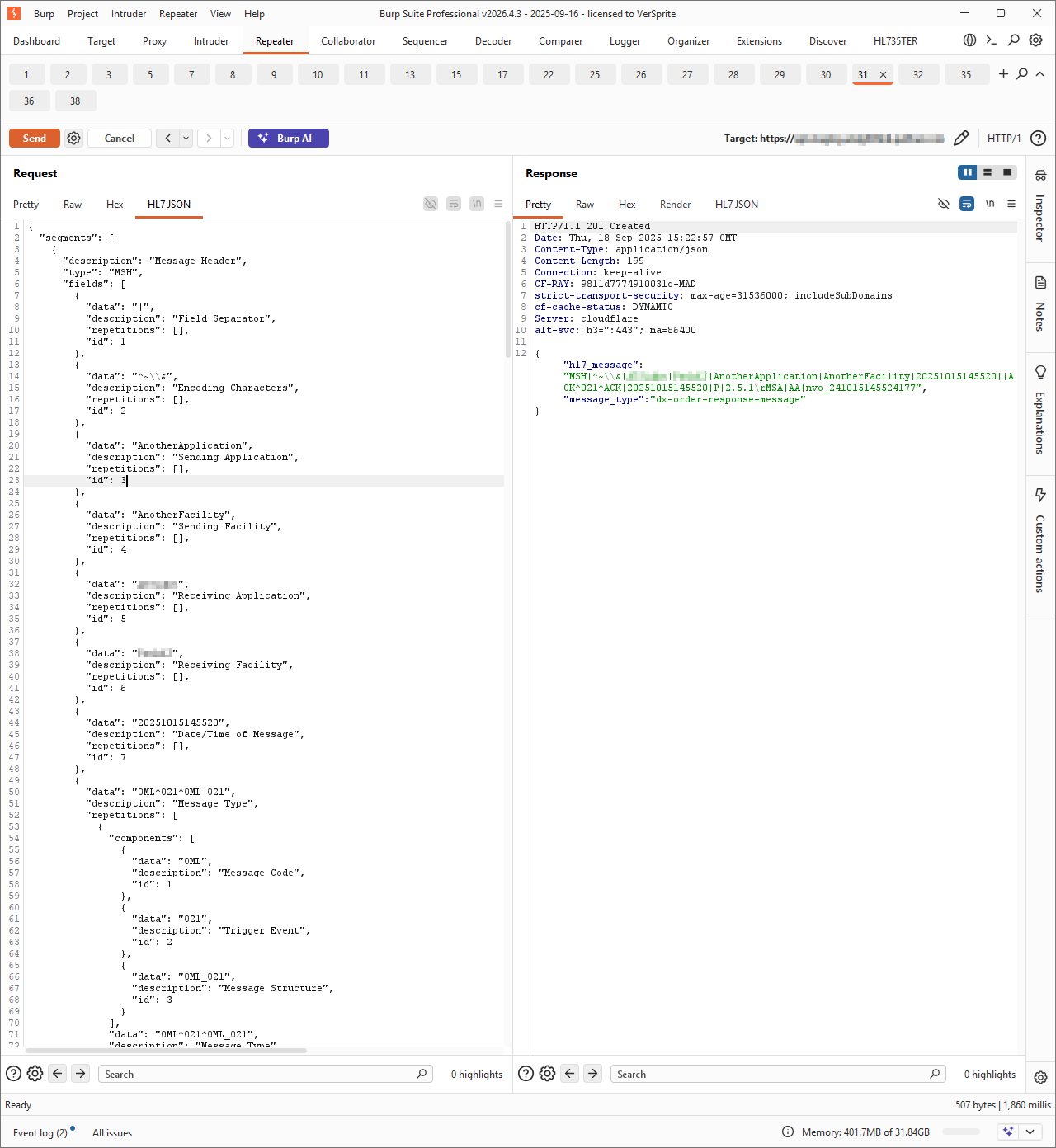Open Explanations lightbulb panel
The width and height of the screenshot is (1056, 1148).
(1040, 410)
